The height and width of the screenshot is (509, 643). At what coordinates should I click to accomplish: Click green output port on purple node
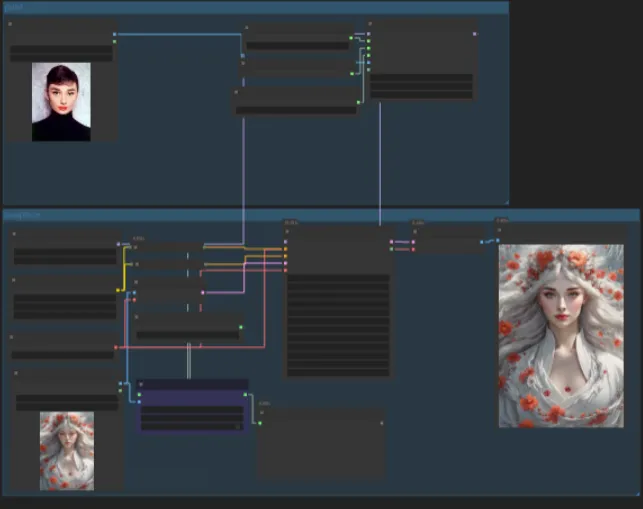tap(247, 396)
